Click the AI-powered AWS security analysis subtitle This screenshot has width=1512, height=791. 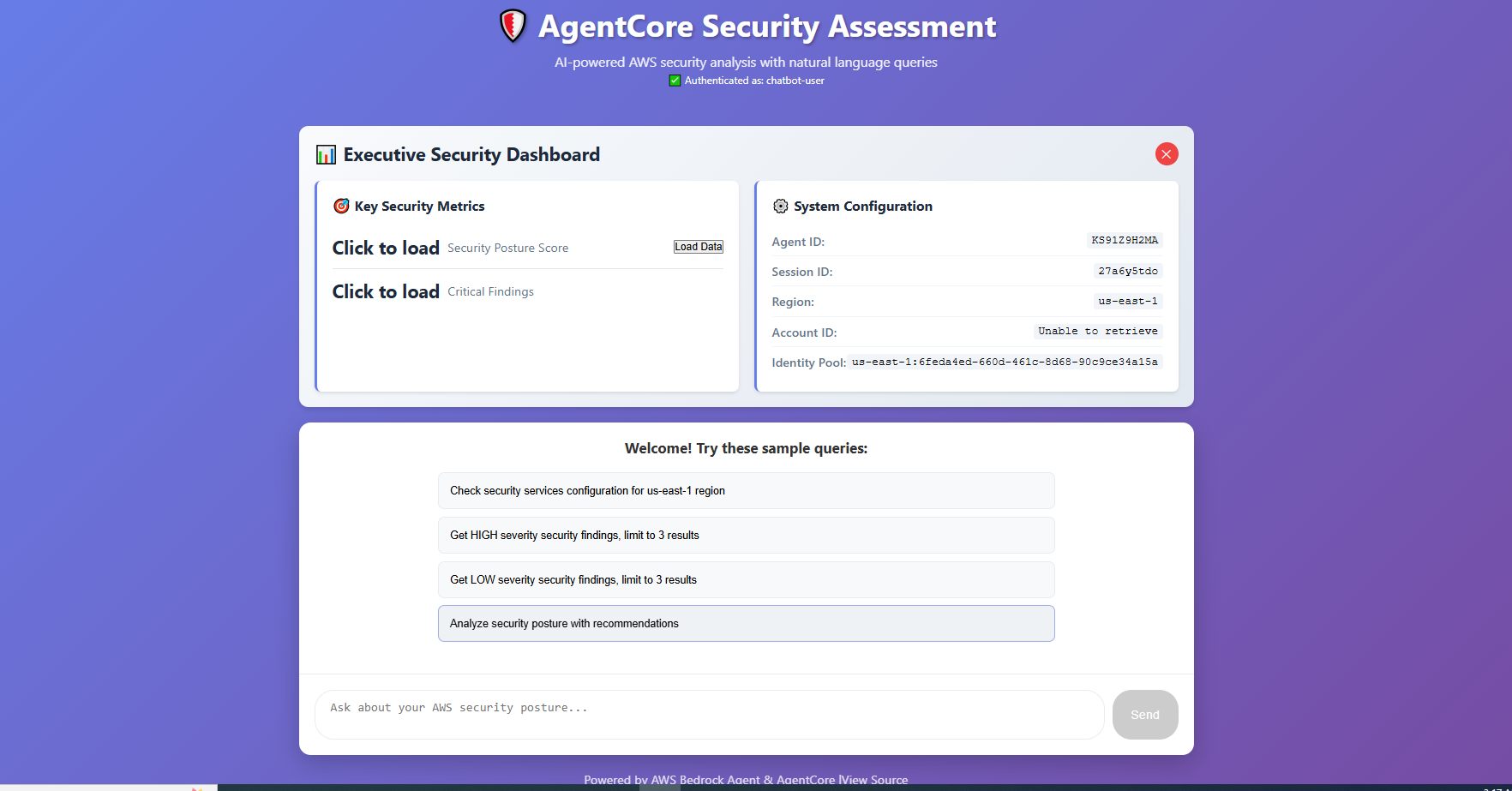coord(746,62)
